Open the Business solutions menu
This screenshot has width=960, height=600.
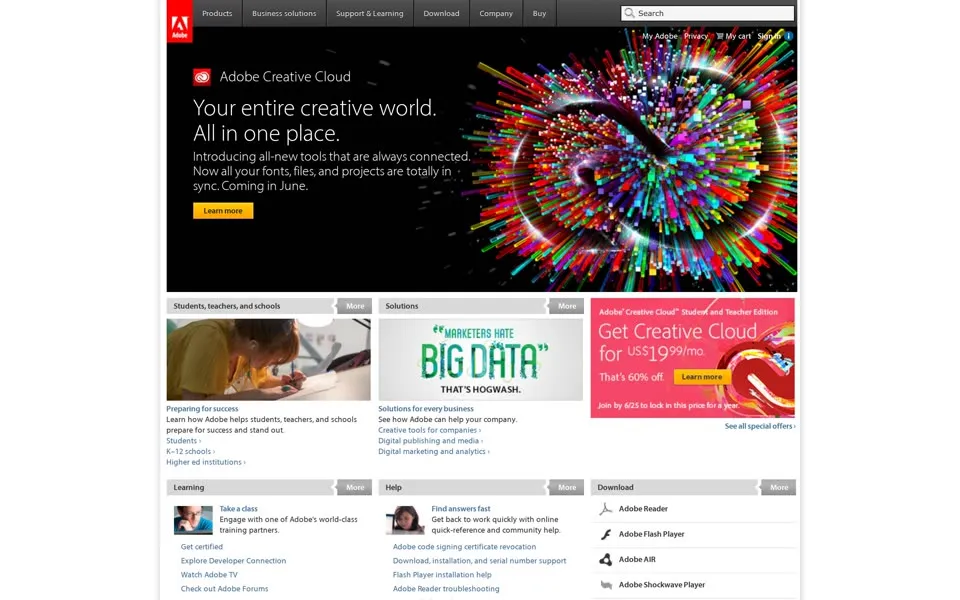pos(284,13)
